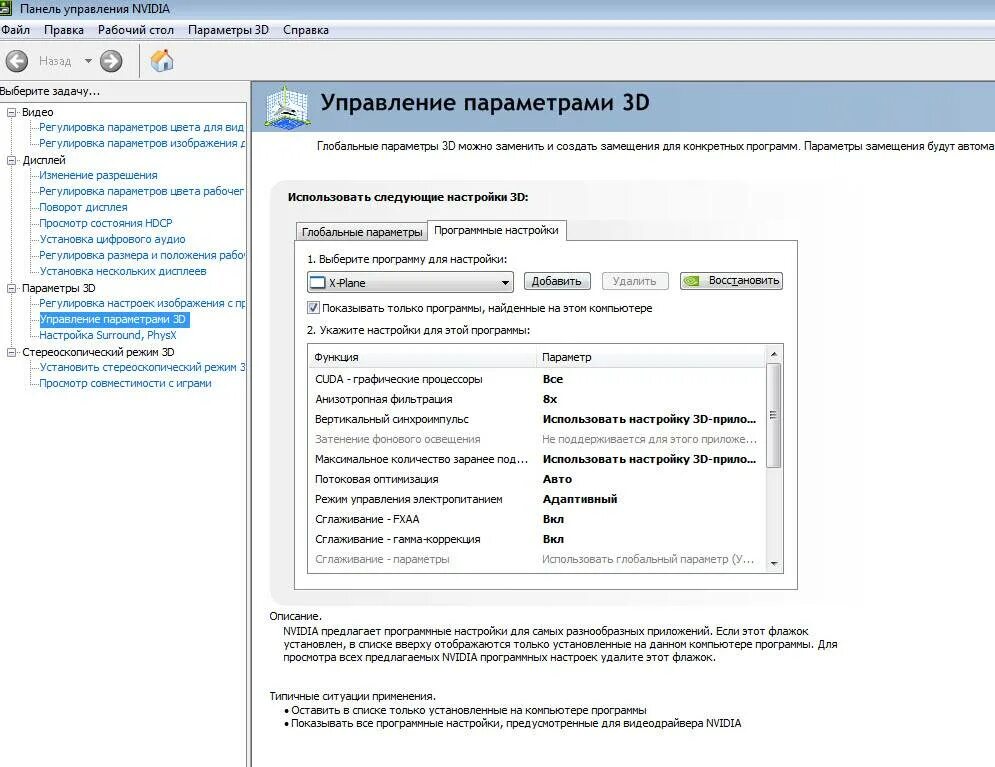995x767 pixels.
Task: Change Вертикальный синхроимпульс parameter value
Action: (x=649, y=419)
